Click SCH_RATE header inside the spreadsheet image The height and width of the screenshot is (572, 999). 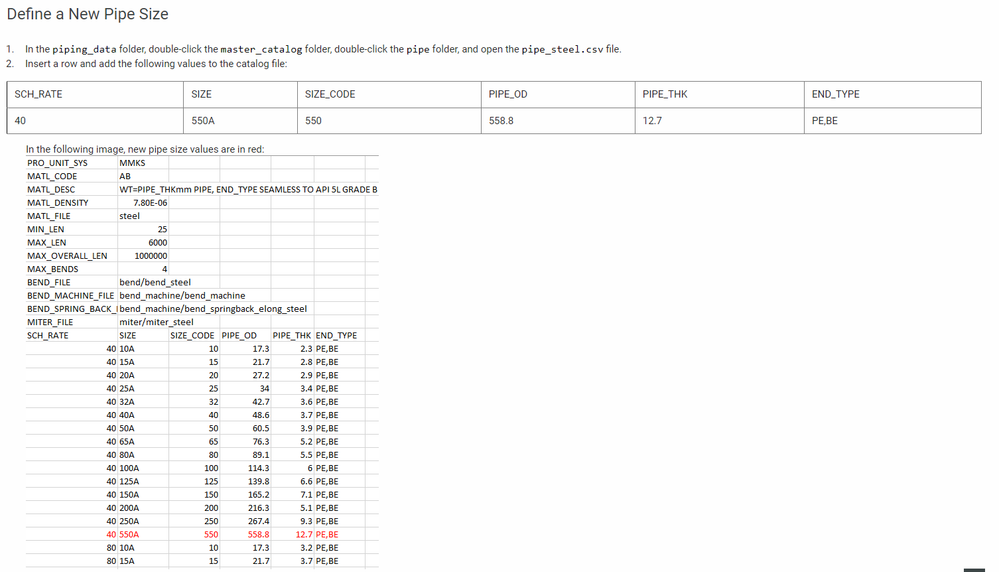[x=48, y=336]
